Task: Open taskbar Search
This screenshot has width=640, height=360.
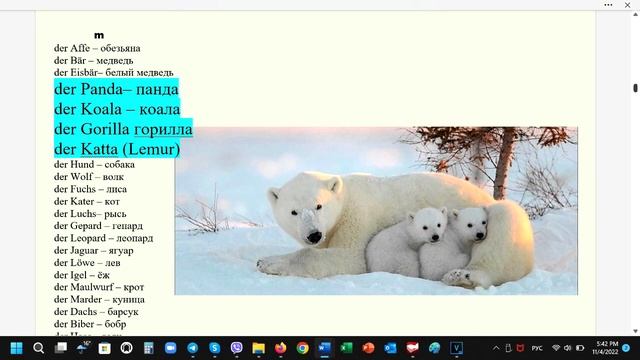Action: (38, 348)
